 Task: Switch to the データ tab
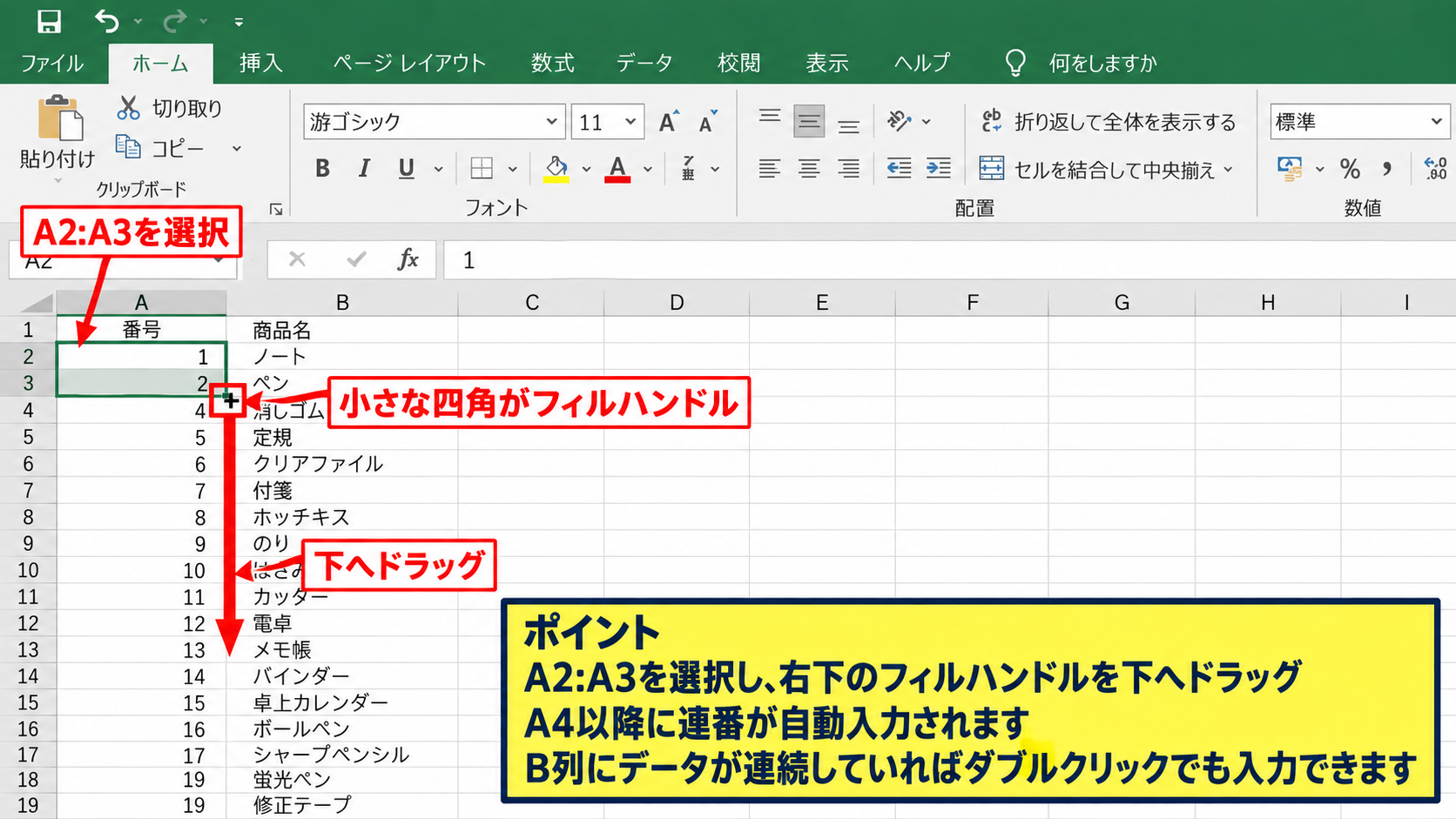(644, 63)
